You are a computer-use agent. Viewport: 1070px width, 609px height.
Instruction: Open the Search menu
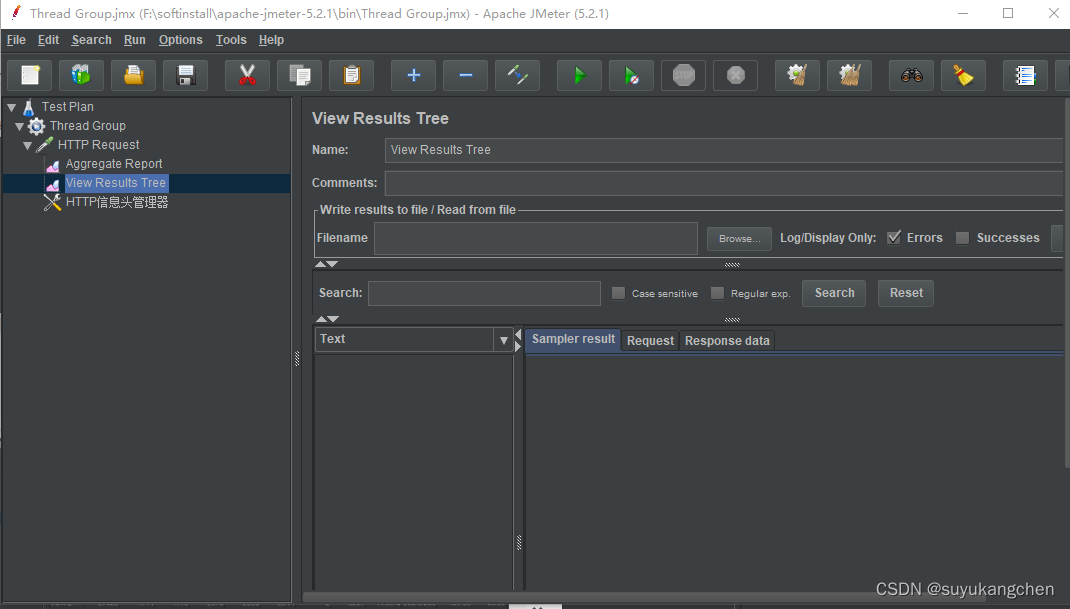91,40
